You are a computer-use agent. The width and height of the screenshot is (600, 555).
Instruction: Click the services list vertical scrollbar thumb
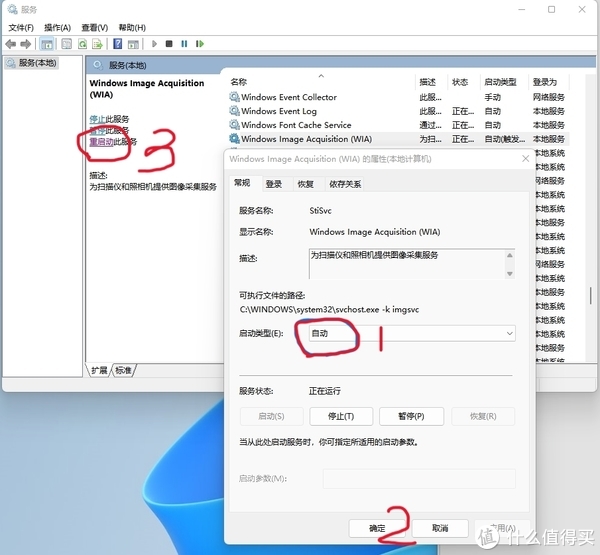click(591, 295)
